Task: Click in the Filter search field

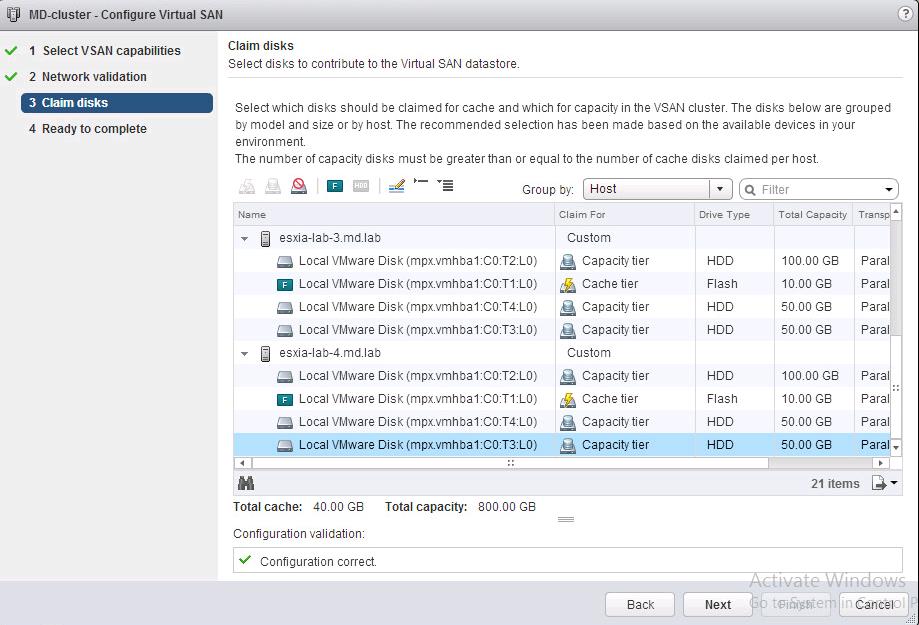Action: [x=815, y=189]
